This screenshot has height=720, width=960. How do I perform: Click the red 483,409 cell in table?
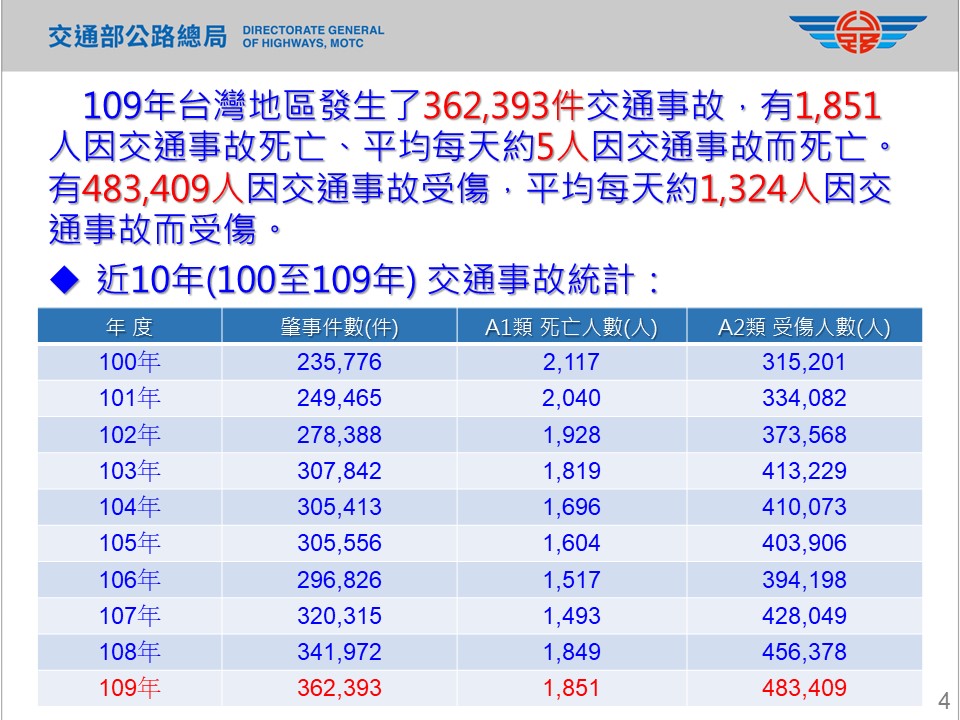[803, 688]
